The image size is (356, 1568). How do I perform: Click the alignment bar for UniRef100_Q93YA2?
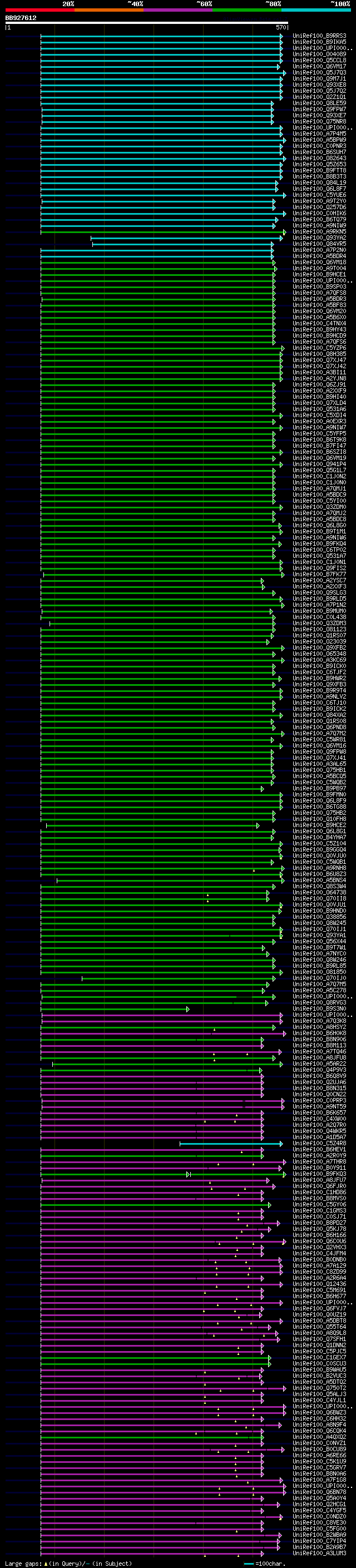pos(187,238)
